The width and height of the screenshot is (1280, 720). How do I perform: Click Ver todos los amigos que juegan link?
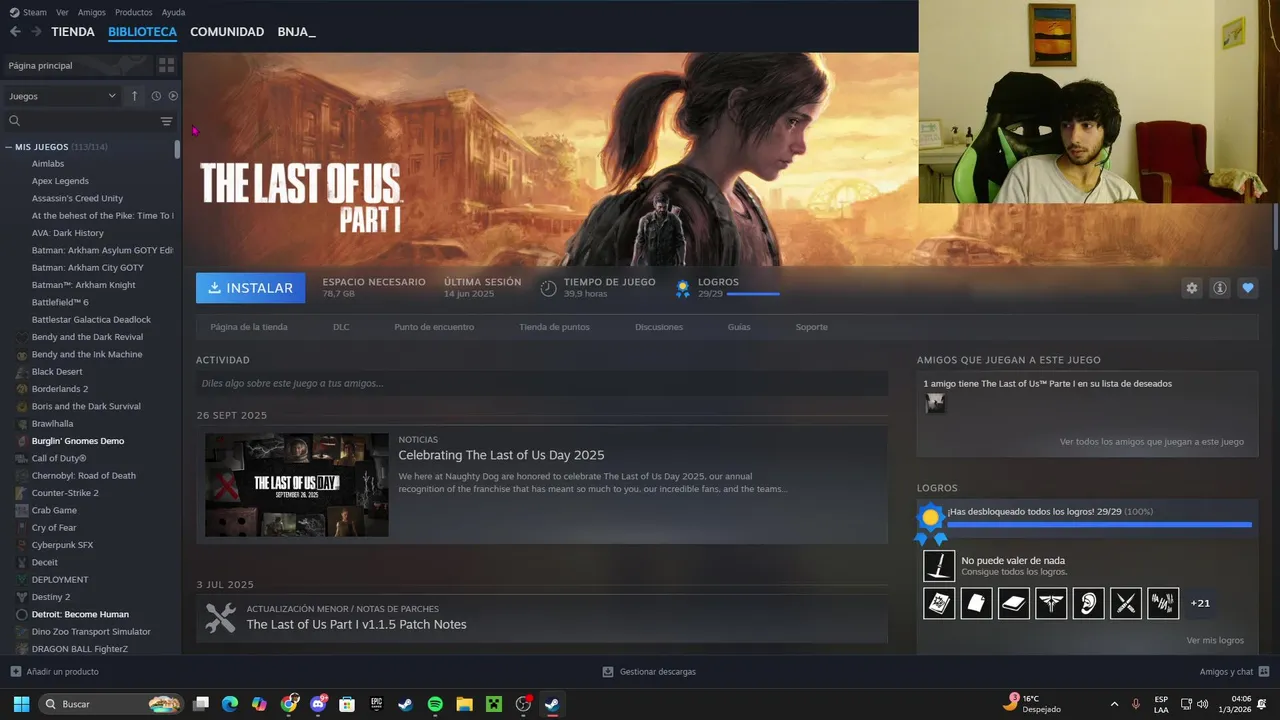[x=1152, y=441]
